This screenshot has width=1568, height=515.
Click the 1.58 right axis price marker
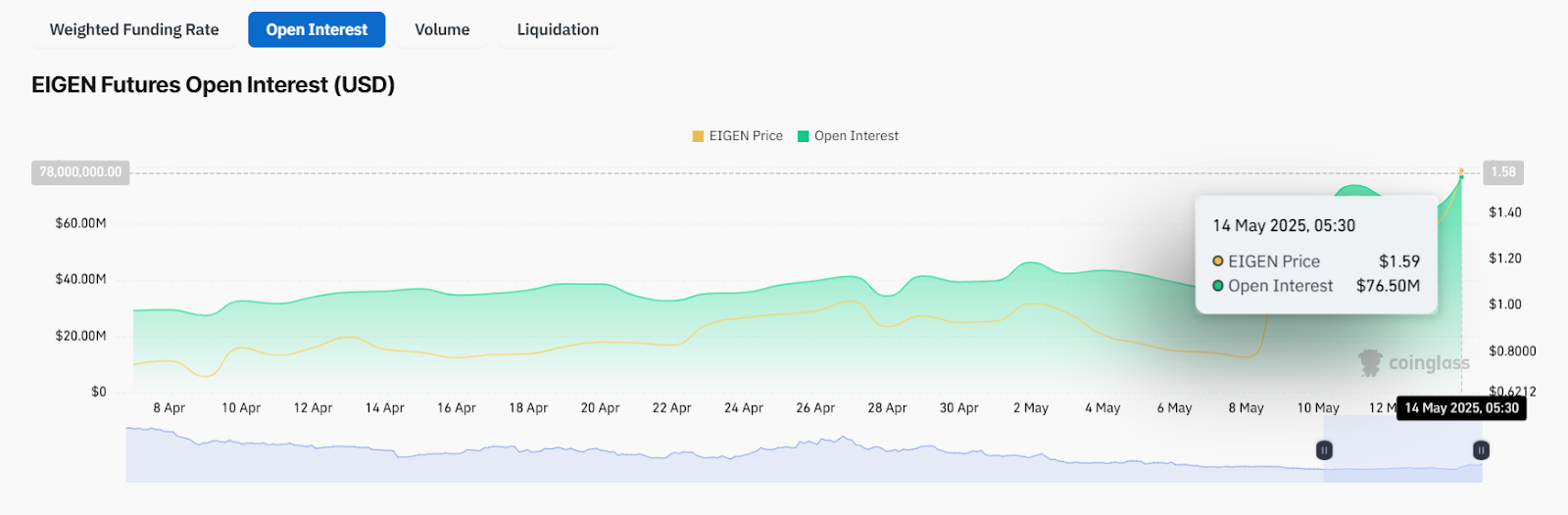pos(1502,172)
